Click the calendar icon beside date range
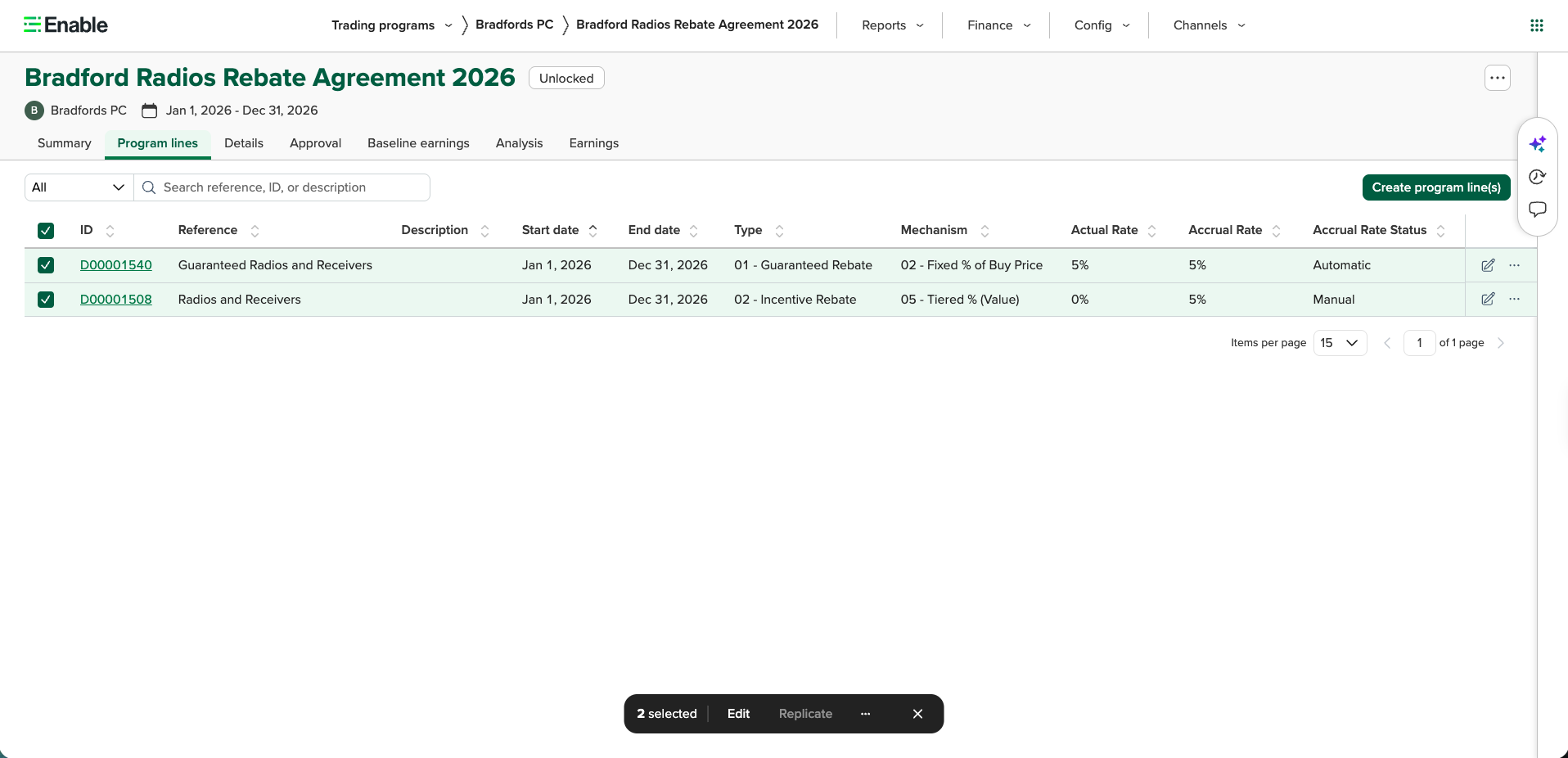This screenshot has width=1568, height=758. pyautogui.click(x=149, y=111)
